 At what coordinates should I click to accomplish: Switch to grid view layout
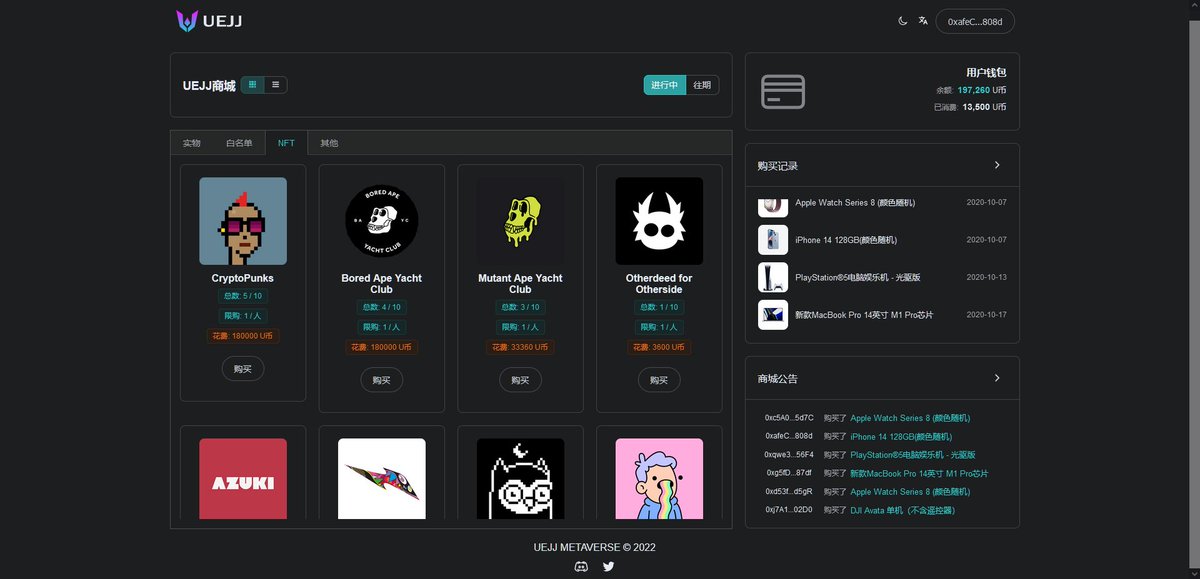[x=252, y=85]
